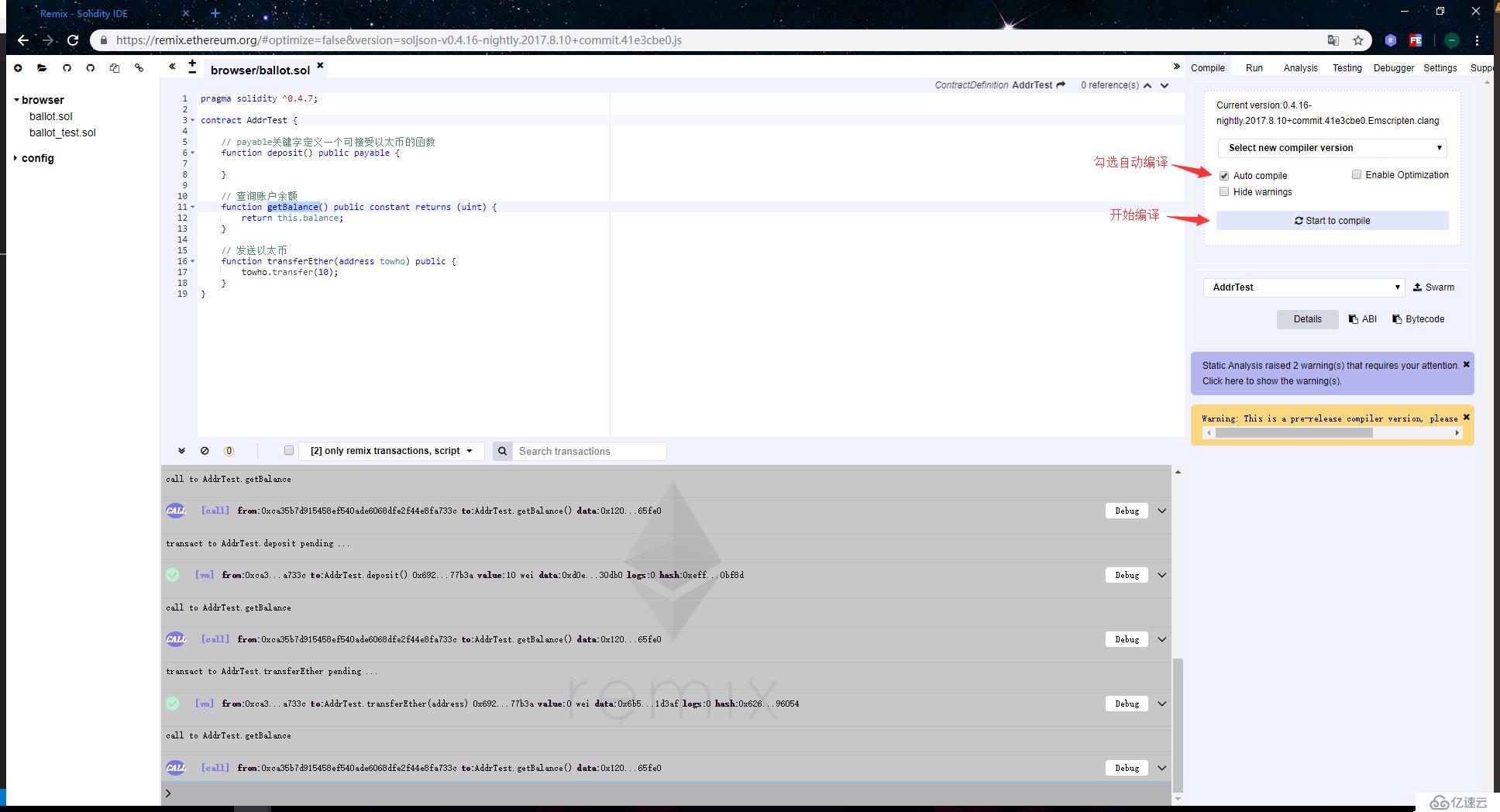
Task: Increase editor font size with plus icon
Action: point(192,63)
